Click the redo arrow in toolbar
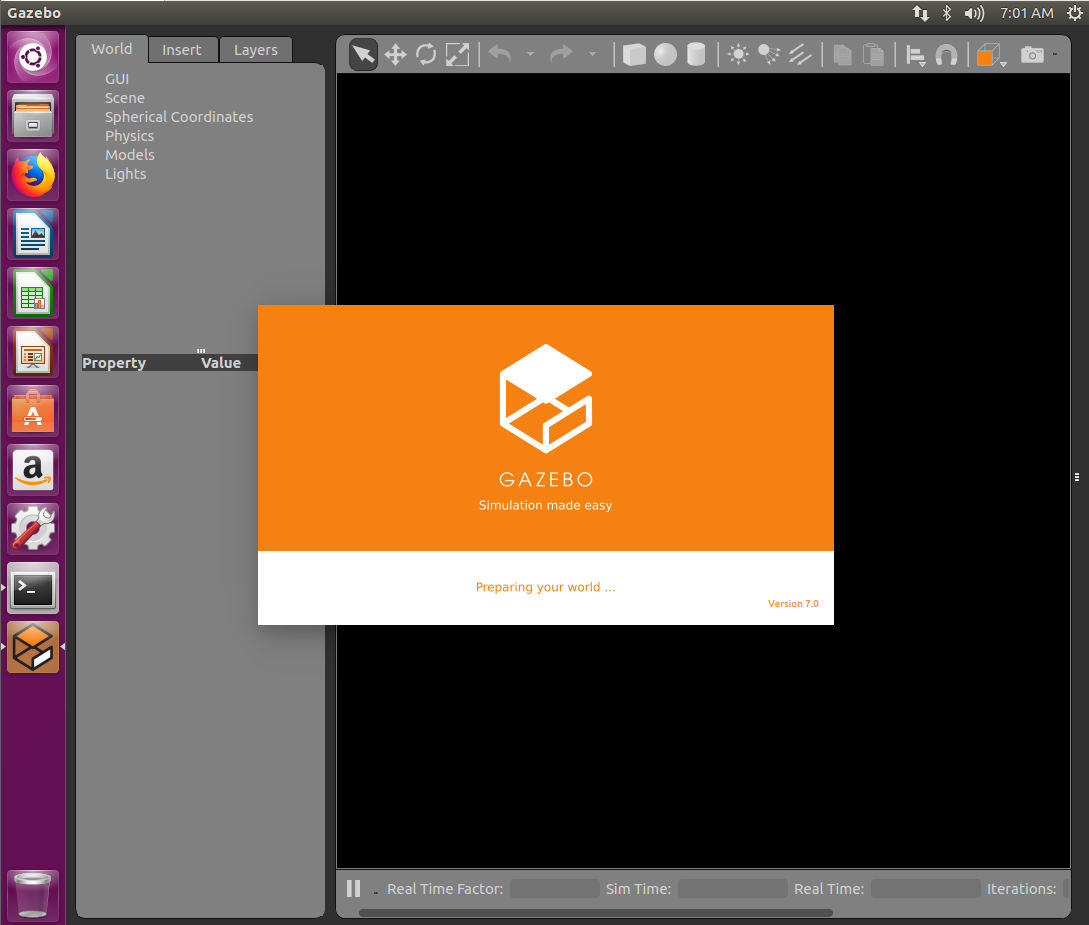Viewport: 1089px width, 925px height. [x=561, y=53]
